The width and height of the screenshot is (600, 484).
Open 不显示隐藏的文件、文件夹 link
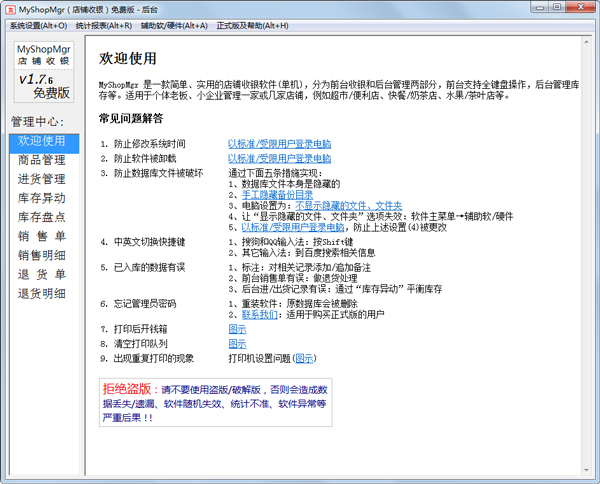tap(348, 206)
